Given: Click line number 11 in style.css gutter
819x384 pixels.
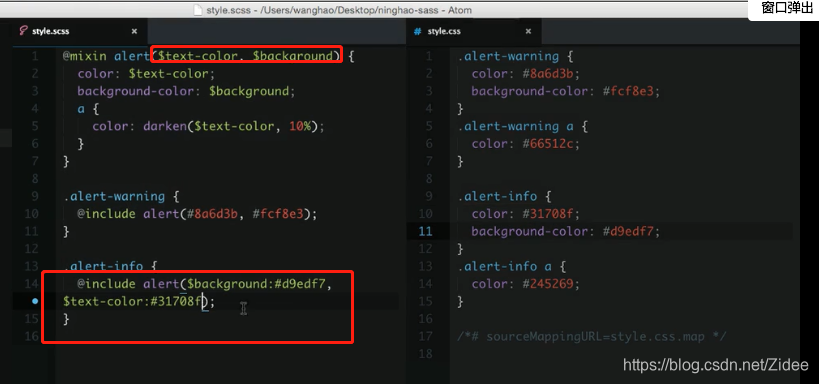Looking at the screenshot, I should [x=426, y=231].
